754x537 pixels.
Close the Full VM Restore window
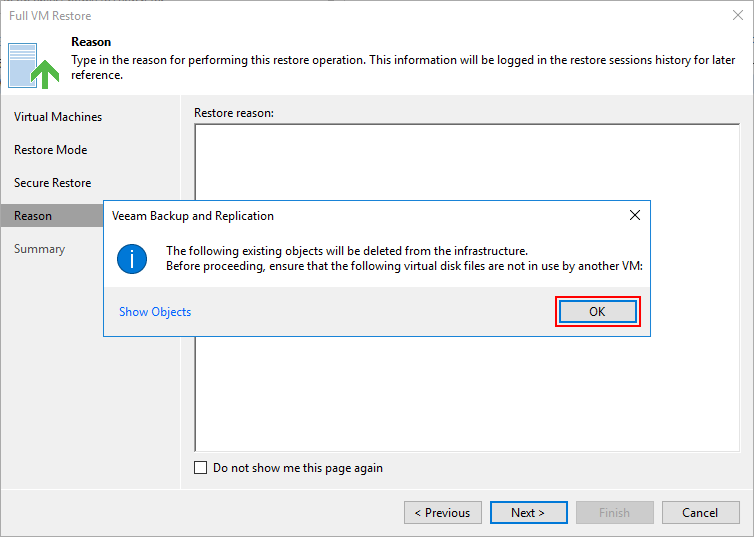click(738, 15)
